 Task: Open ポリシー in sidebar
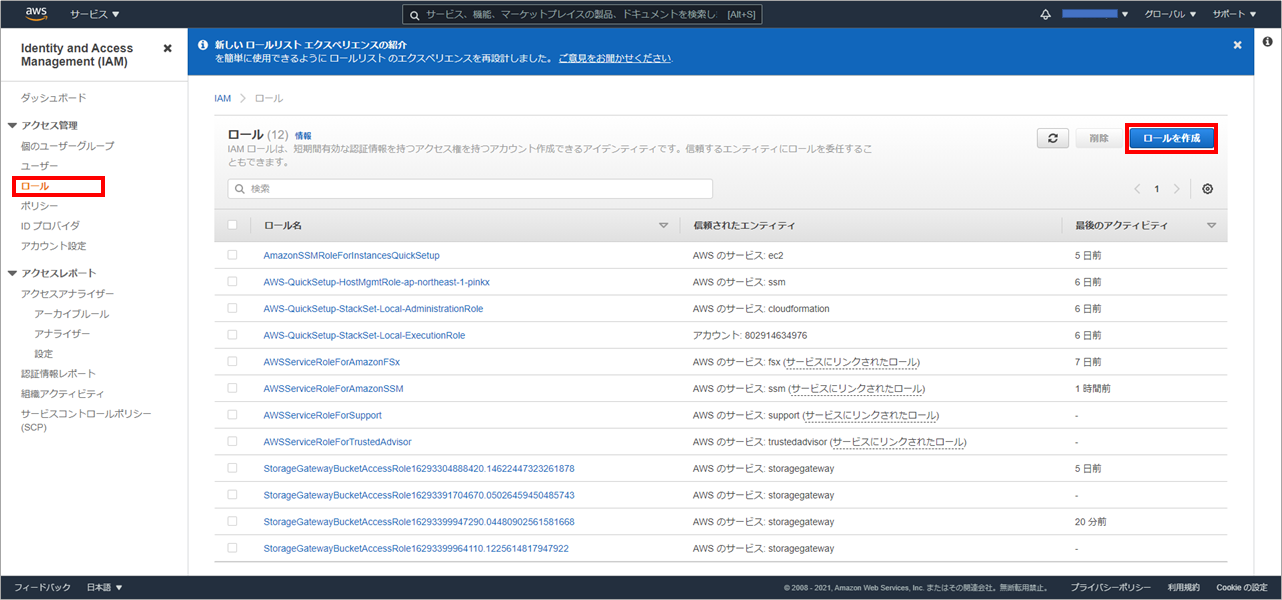pyautogui.click(x=40, y=206)
